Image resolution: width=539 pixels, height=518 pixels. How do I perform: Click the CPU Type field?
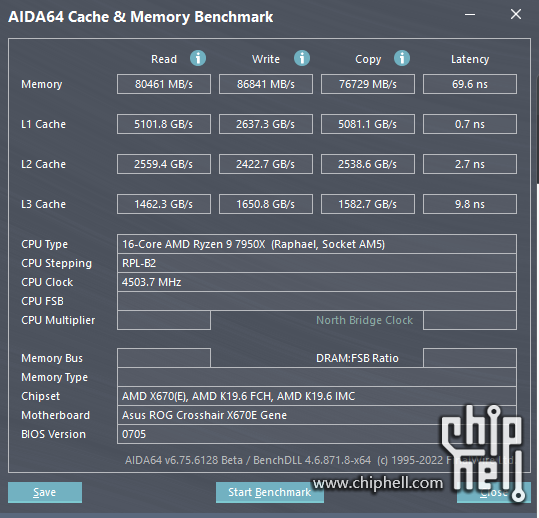click(317, 244)
